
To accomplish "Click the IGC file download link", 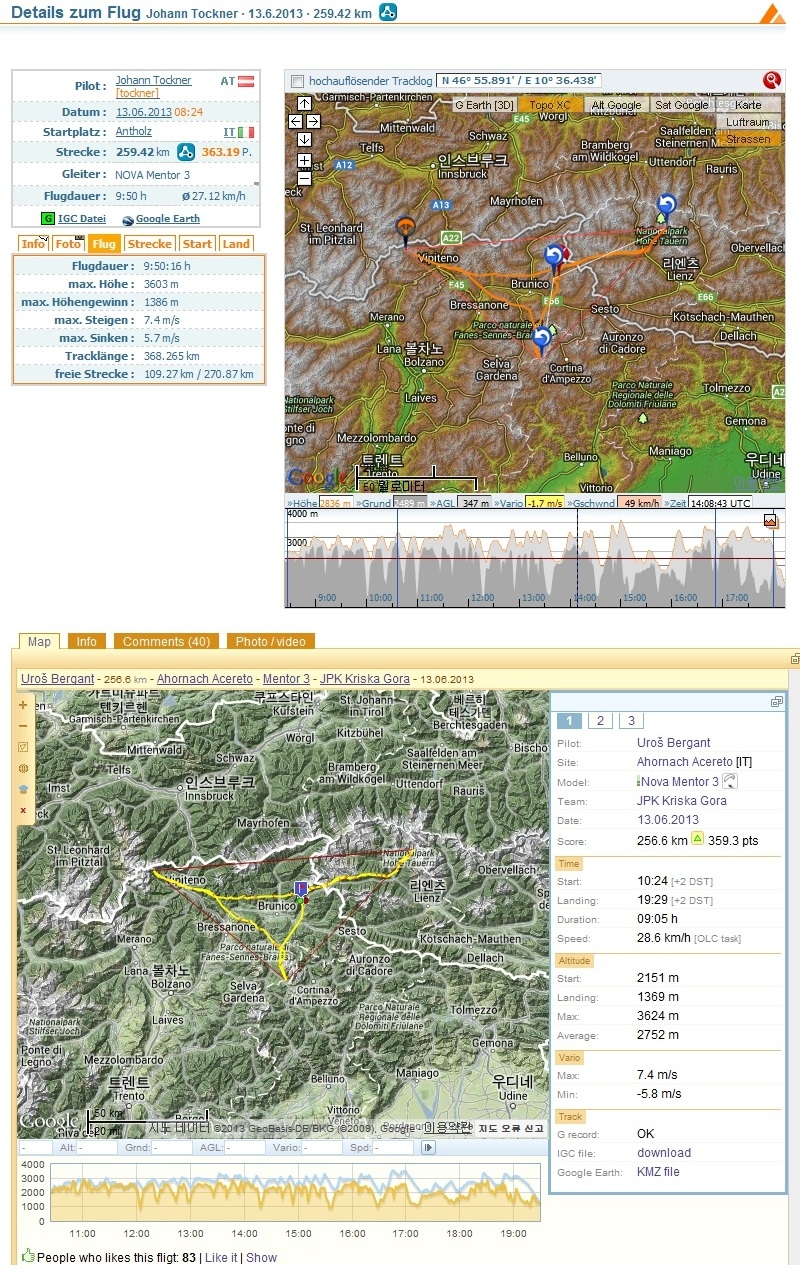I will click(x=664, y=1153).
